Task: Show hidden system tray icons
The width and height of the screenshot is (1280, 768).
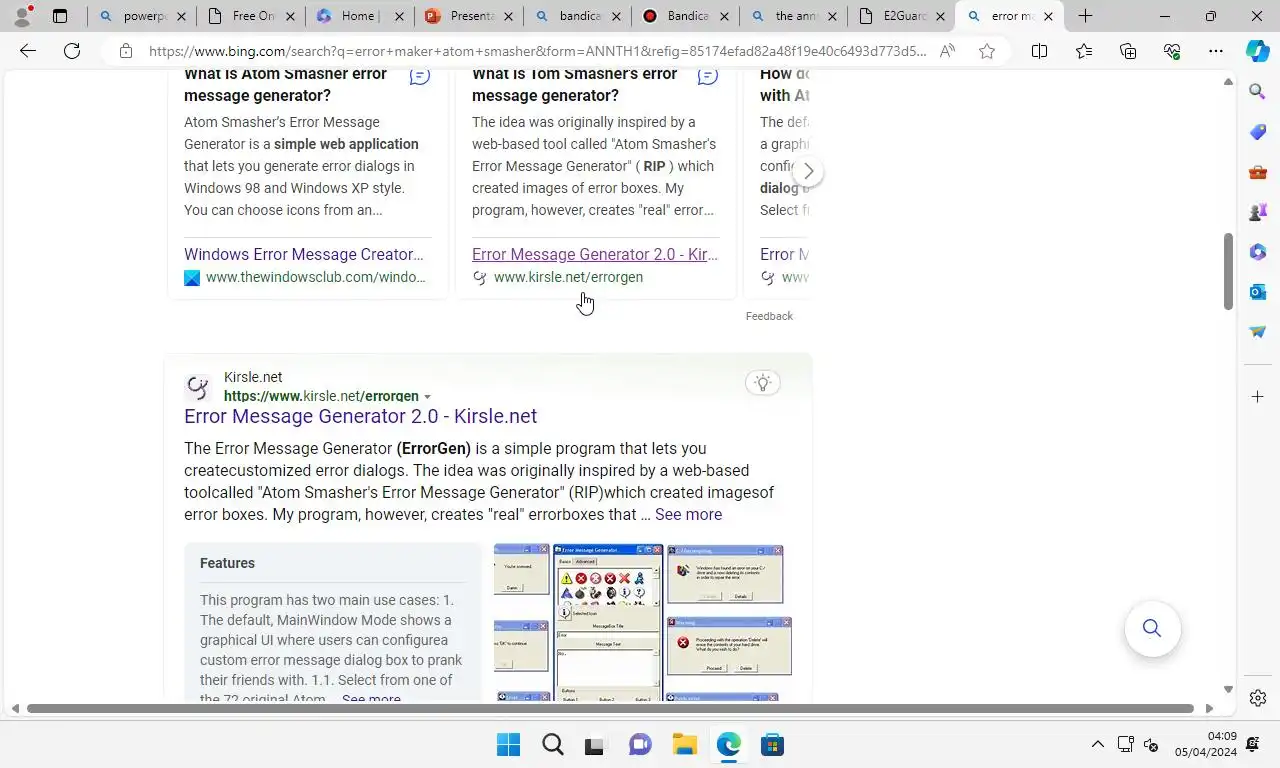Action: (1097, 744)
